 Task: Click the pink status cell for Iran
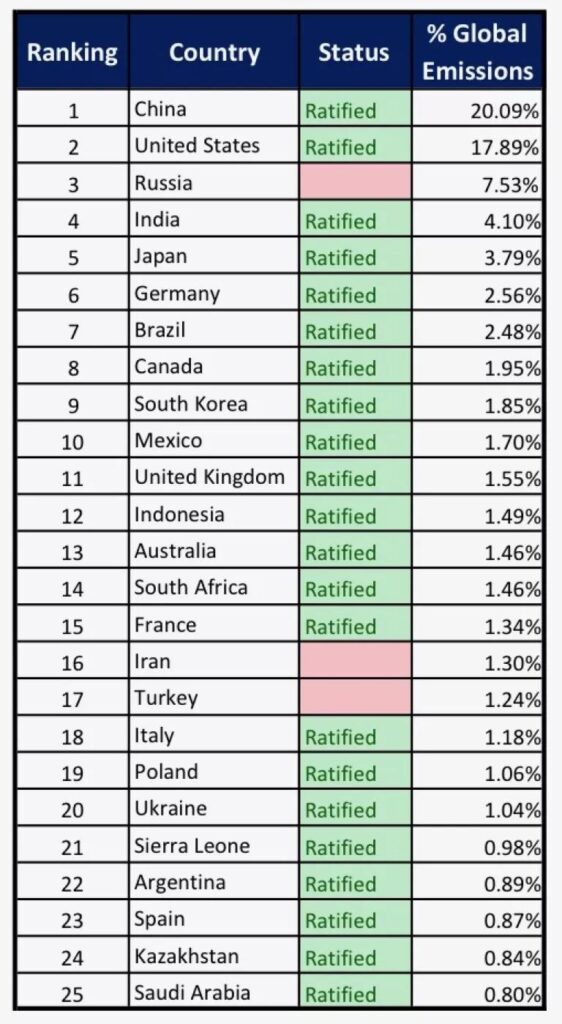[355, 660]
